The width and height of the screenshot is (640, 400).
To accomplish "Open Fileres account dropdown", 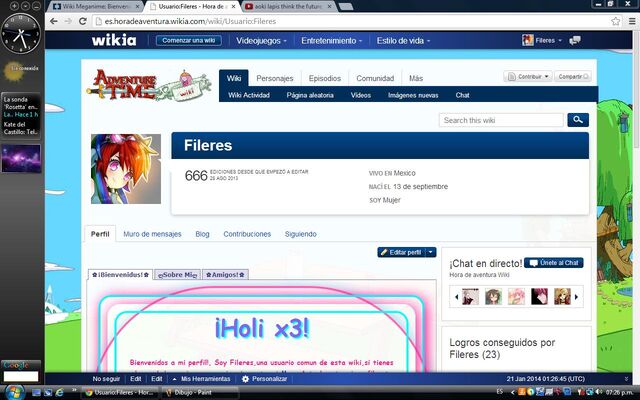I will tap(548, 40).
